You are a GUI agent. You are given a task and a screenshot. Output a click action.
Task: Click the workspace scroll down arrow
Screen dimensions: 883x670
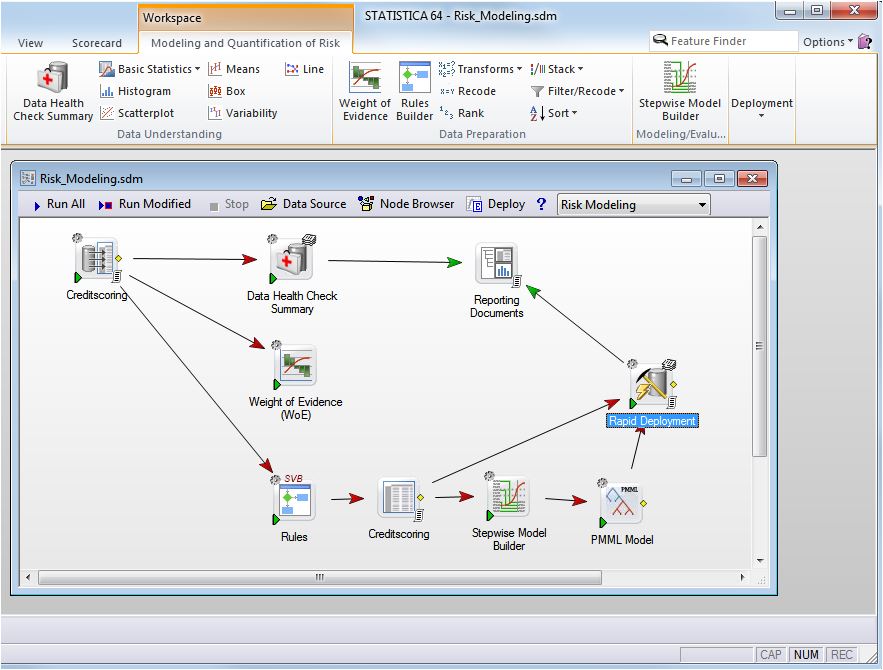click(760, 560)
